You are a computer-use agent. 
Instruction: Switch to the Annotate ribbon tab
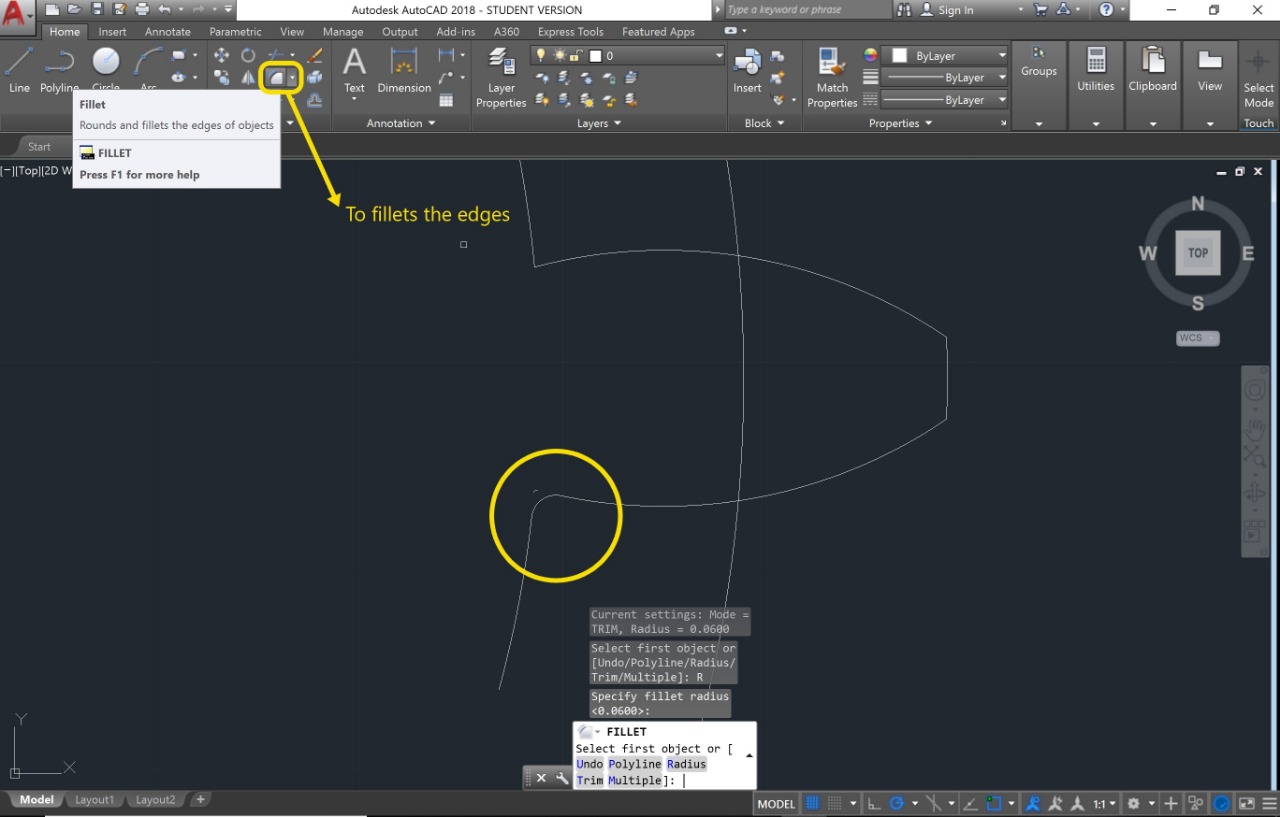168,32
